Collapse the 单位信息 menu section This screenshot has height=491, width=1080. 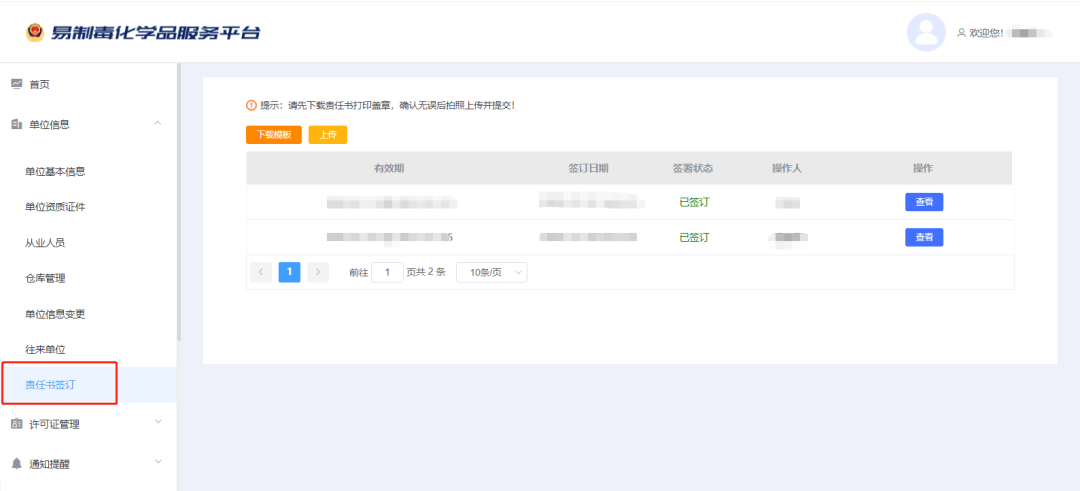pos(158,123)
